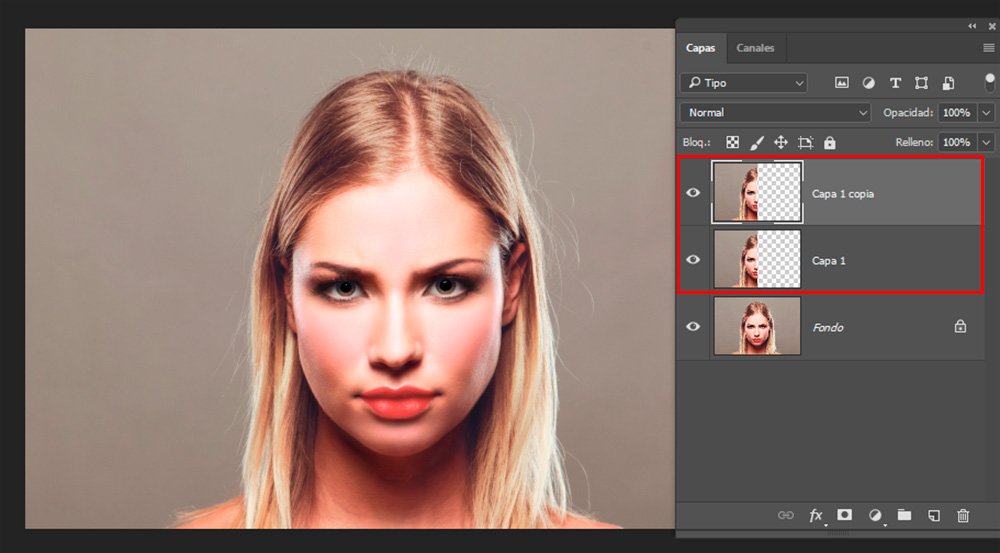Open the Normal blend mode dropdown
Image resolution: width=1000 pixels, height=553 pixels.
(x=775, y=113)
